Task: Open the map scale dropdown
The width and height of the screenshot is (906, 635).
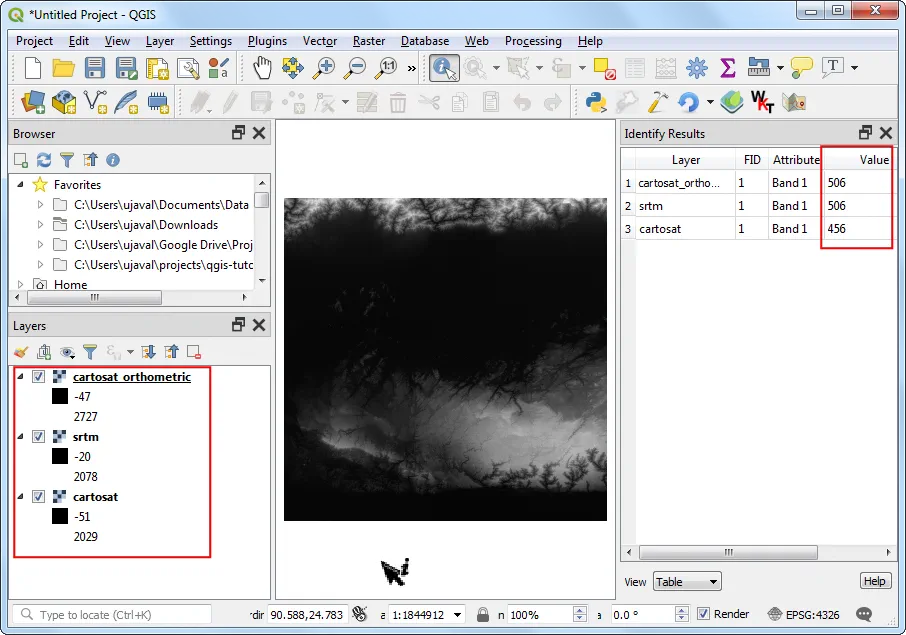Action: point(458,614)
